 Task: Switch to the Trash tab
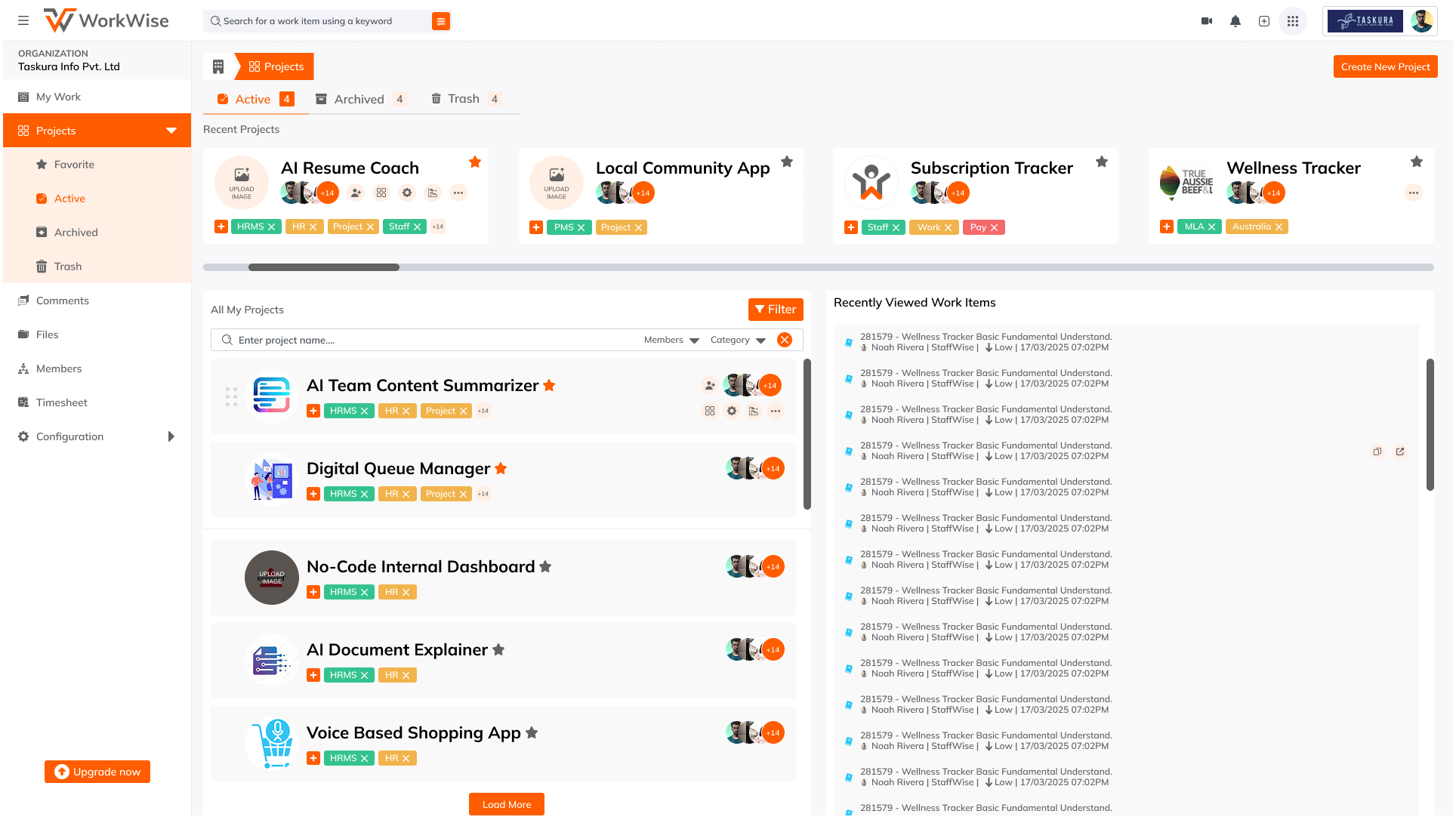click(464, 99)
